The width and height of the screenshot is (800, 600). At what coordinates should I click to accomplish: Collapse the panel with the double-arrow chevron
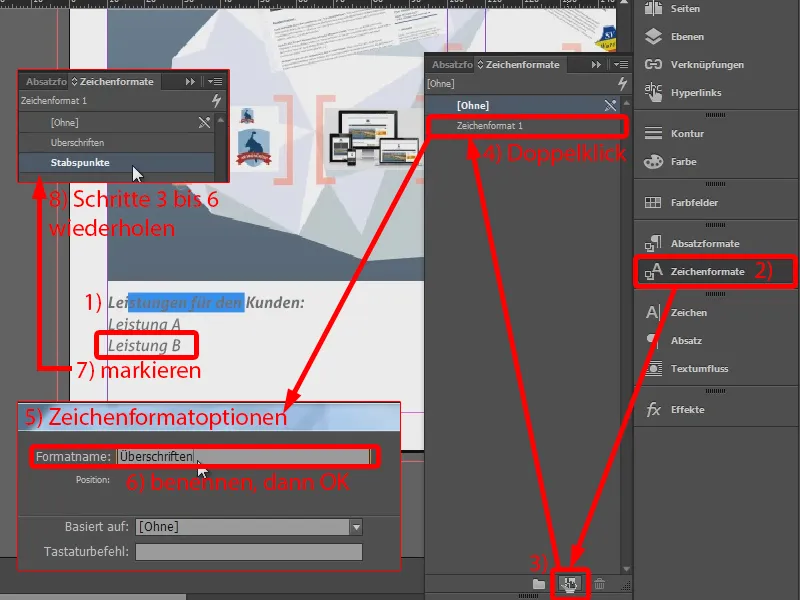594,64
